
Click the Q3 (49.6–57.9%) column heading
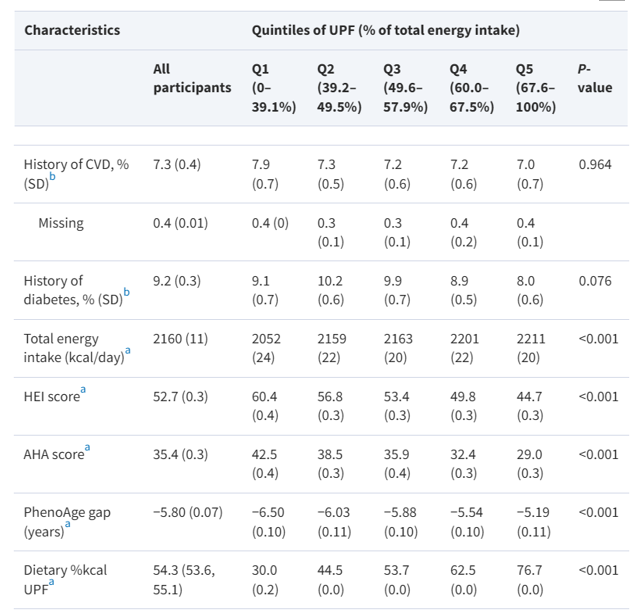pyautogui.click(x=405, y=87)
